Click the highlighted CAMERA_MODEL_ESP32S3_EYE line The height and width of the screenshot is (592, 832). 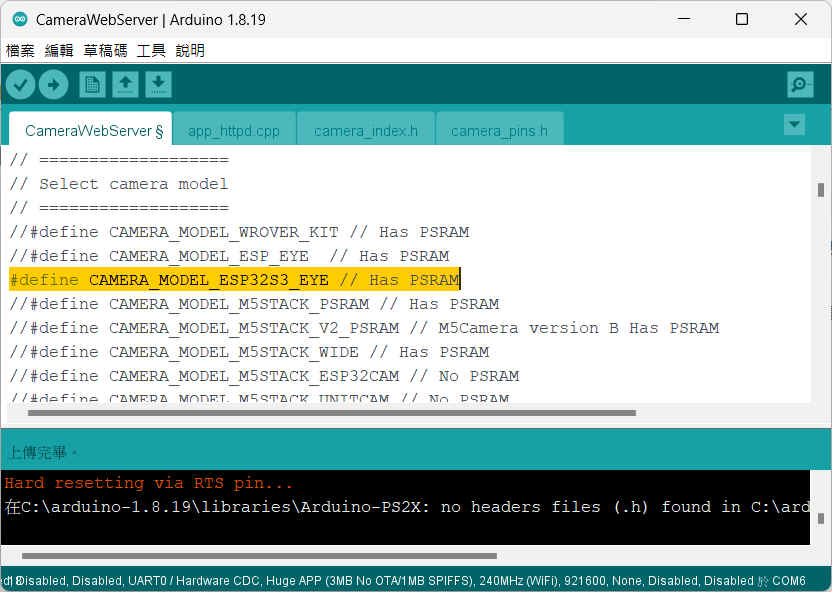coord(235,280)
